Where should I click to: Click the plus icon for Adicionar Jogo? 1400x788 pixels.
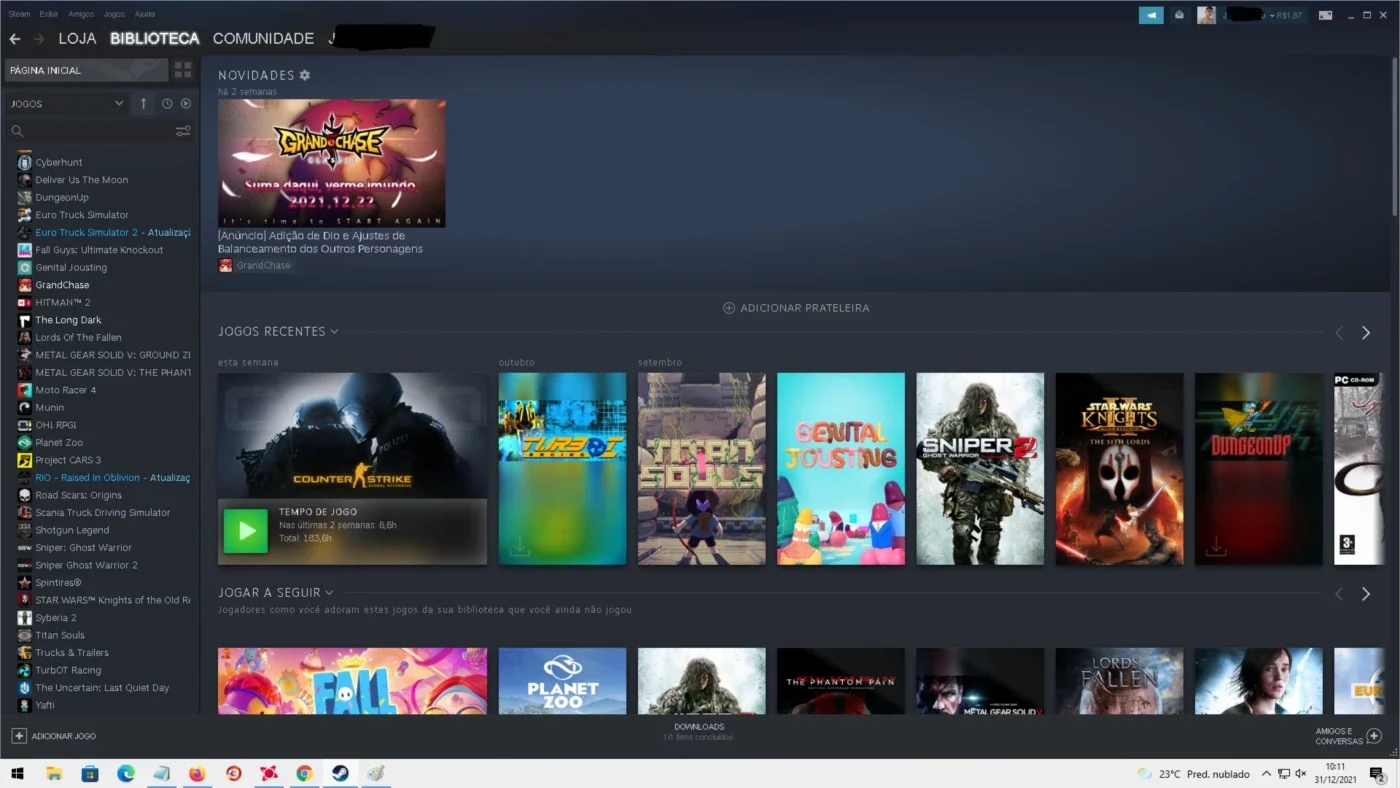click(19, 736)
